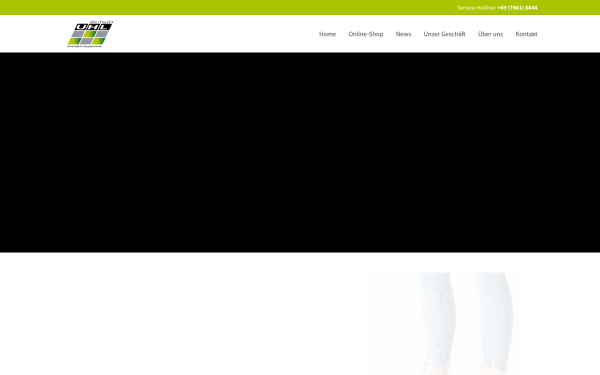The height and width of the screenshot is (375, 600).
Task: Click the Schuh Uhl logo
Action: [90, 34]
